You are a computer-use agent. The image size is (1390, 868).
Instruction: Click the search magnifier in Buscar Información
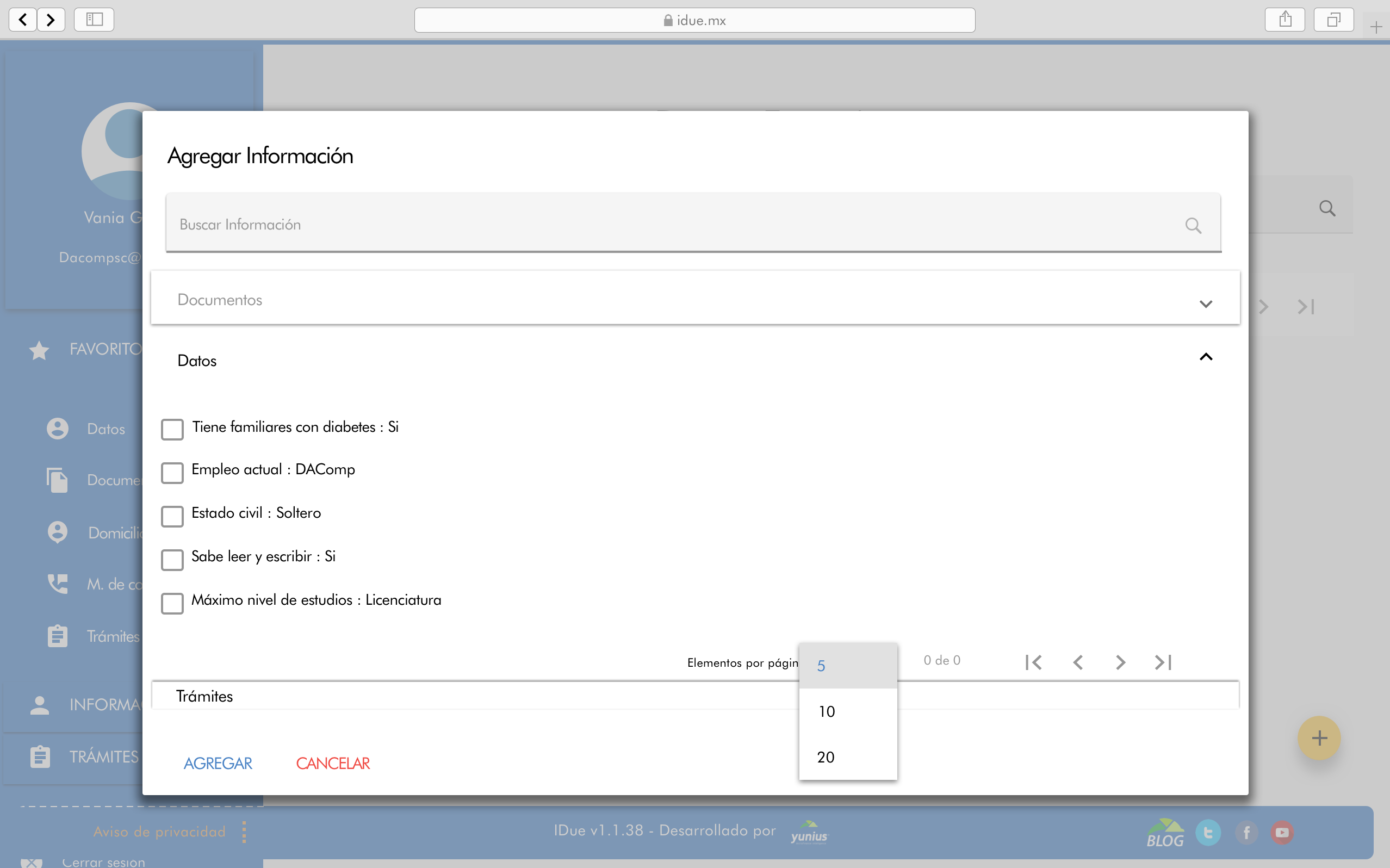pos(1193,225)
